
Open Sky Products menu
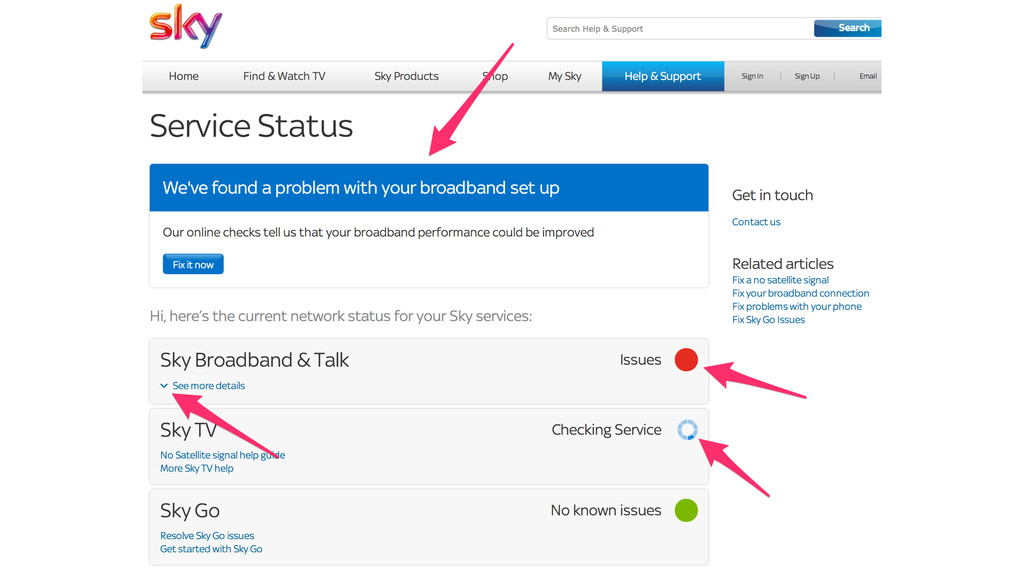pos(406,76)
